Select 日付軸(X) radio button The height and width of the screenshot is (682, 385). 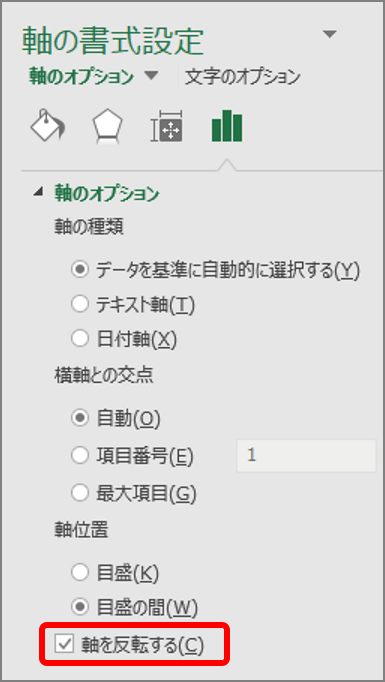80,339
